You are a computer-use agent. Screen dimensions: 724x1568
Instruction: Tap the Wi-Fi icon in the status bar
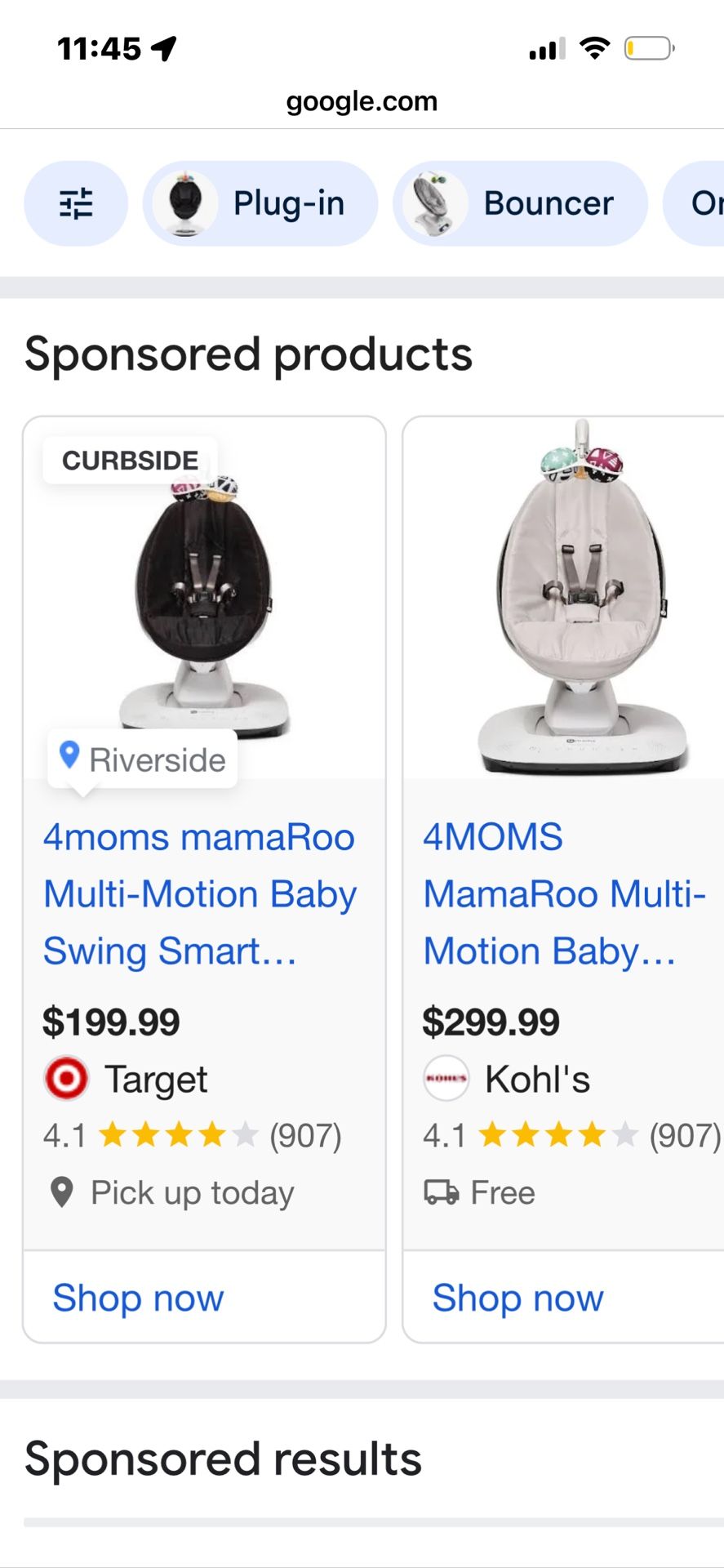597,48
